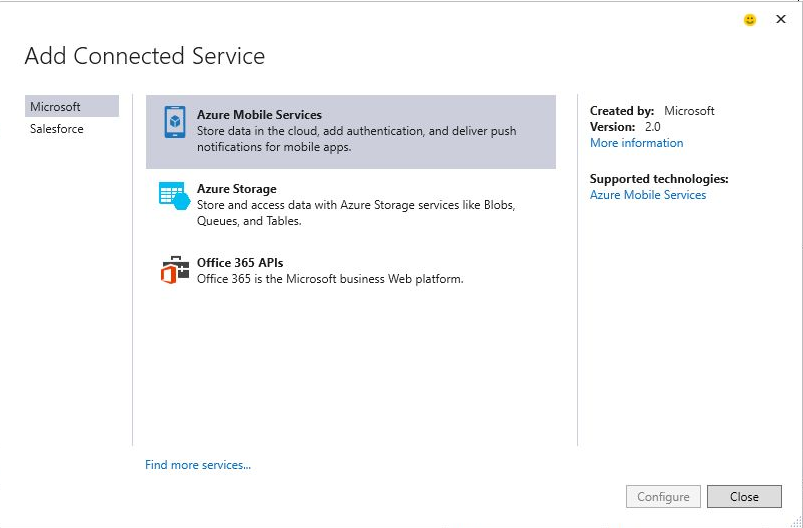Click the Office 365 APIs logo icon
The height and width of the screenshot is (528, 803).
174,270
